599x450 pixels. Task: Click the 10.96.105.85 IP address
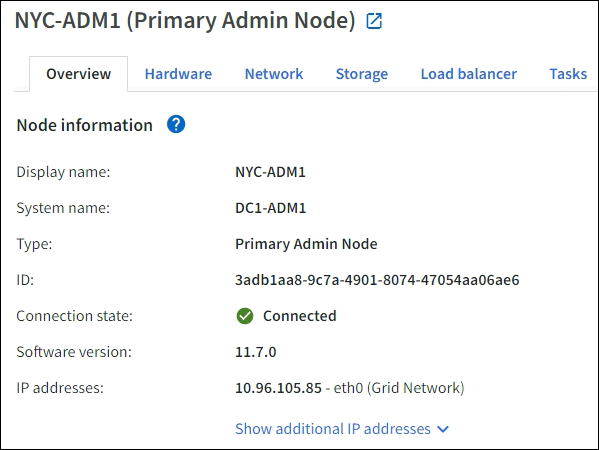tap(278, 388)
